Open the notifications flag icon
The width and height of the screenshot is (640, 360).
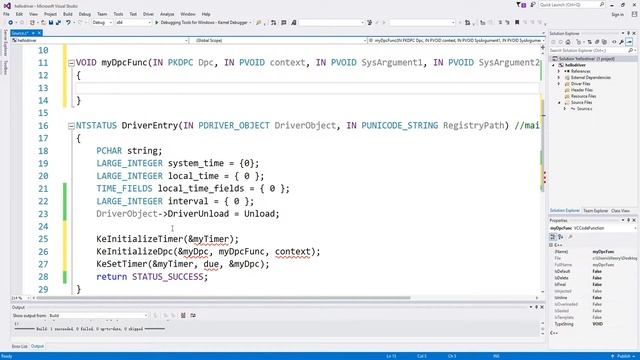coord(521,5)
